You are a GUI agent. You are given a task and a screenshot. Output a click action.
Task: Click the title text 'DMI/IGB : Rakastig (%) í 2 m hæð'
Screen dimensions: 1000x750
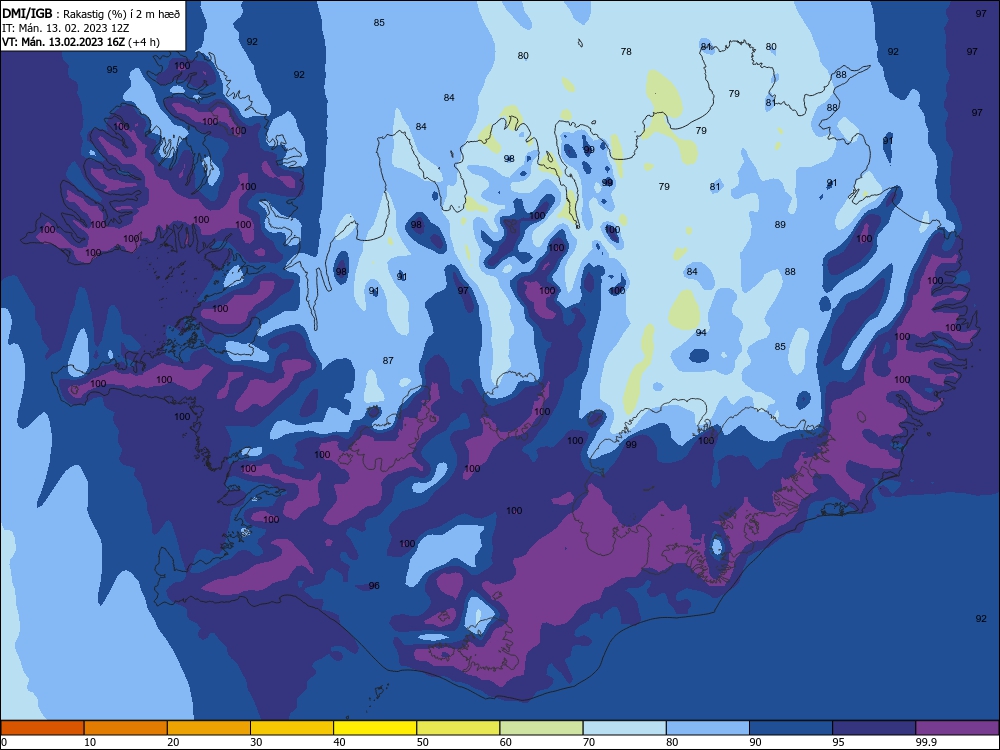[x=91, y=13]
